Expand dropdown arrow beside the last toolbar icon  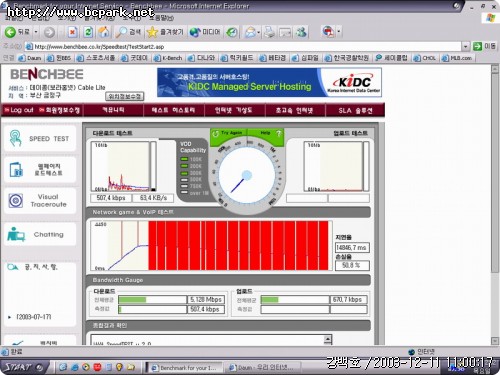point(339,32)
